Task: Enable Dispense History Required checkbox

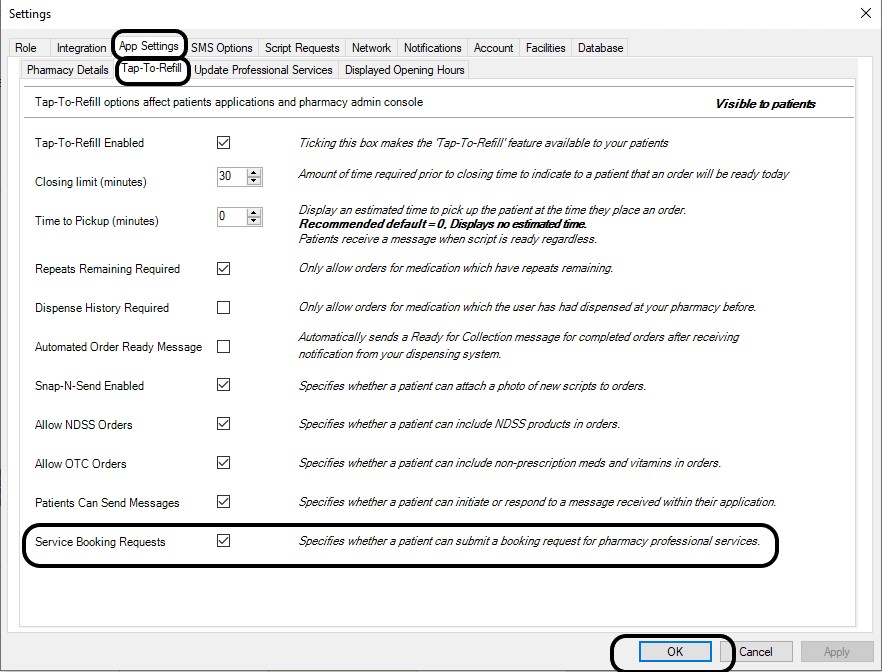Action: [223, 308]
